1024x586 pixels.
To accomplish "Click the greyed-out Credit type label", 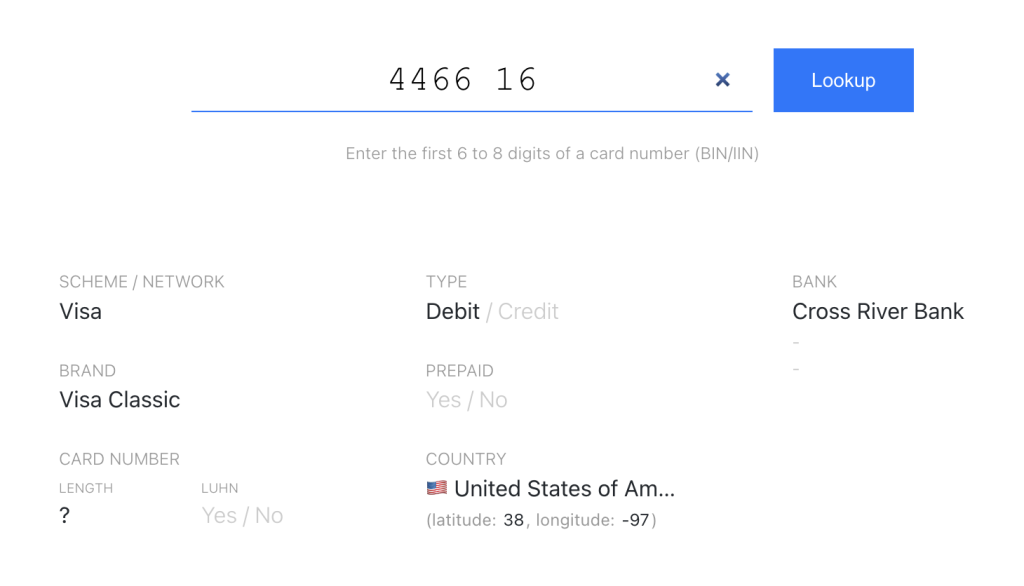I will click(528, 311).
